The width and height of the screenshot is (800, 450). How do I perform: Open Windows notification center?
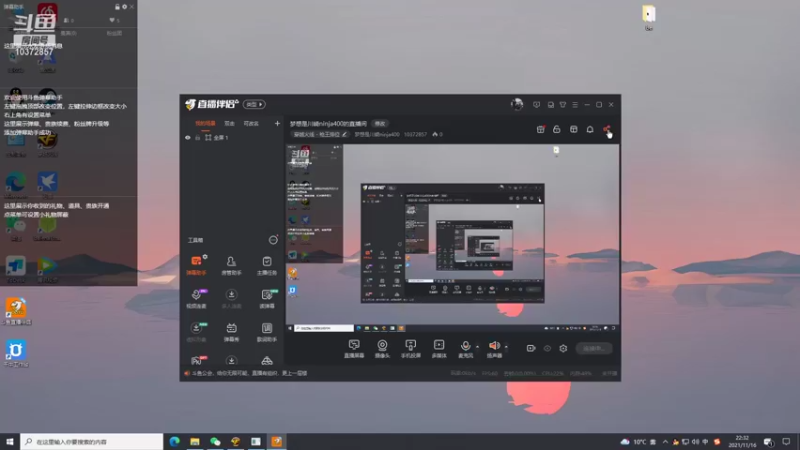786,442
